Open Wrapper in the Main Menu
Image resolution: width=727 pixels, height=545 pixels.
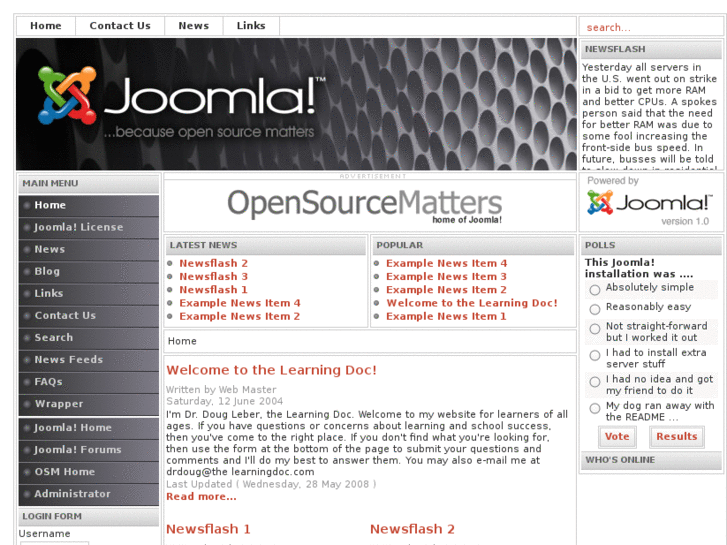point(89,404)
